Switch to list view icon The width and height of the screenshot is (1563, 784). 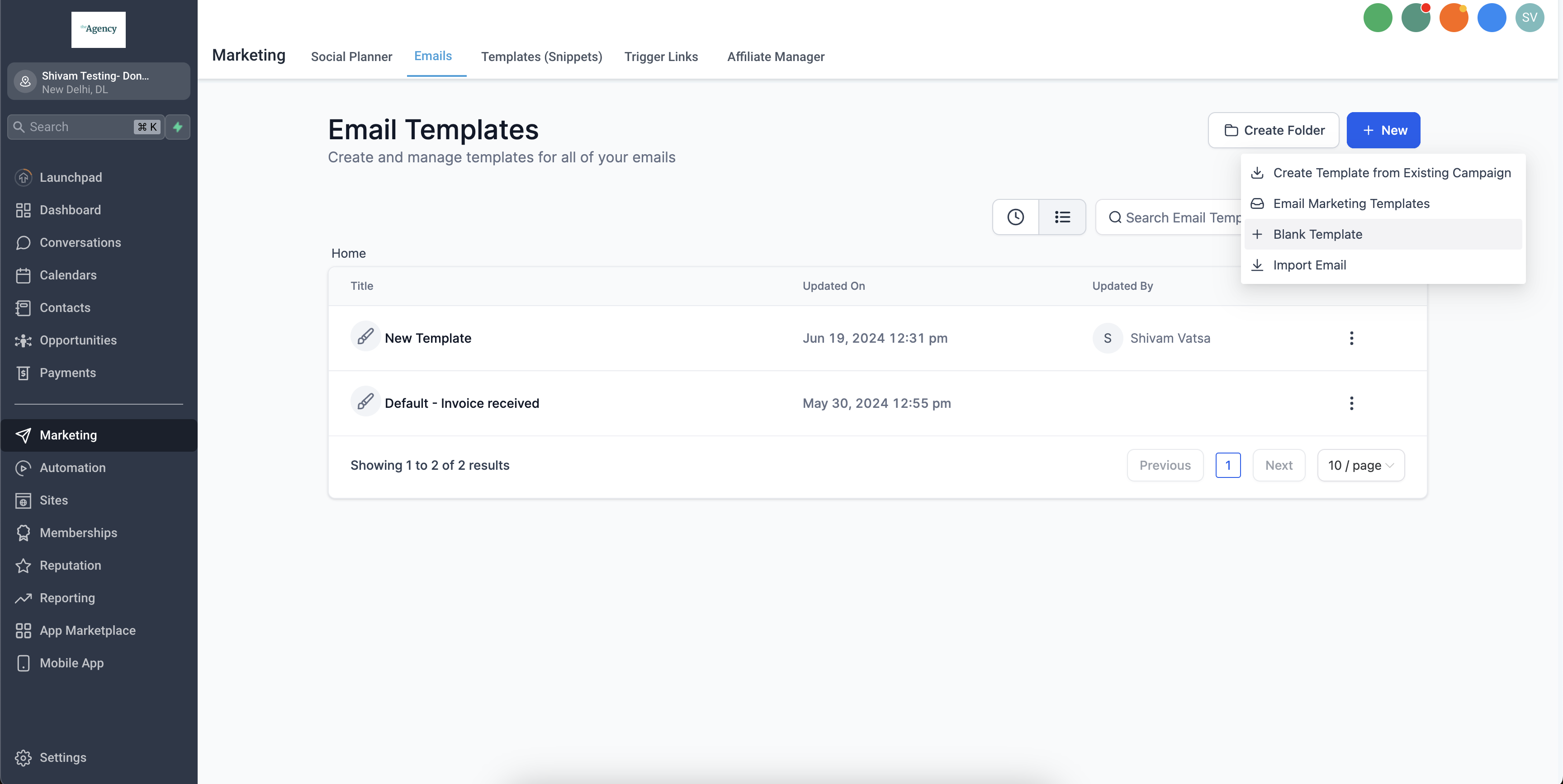(x=1062, y=217)
